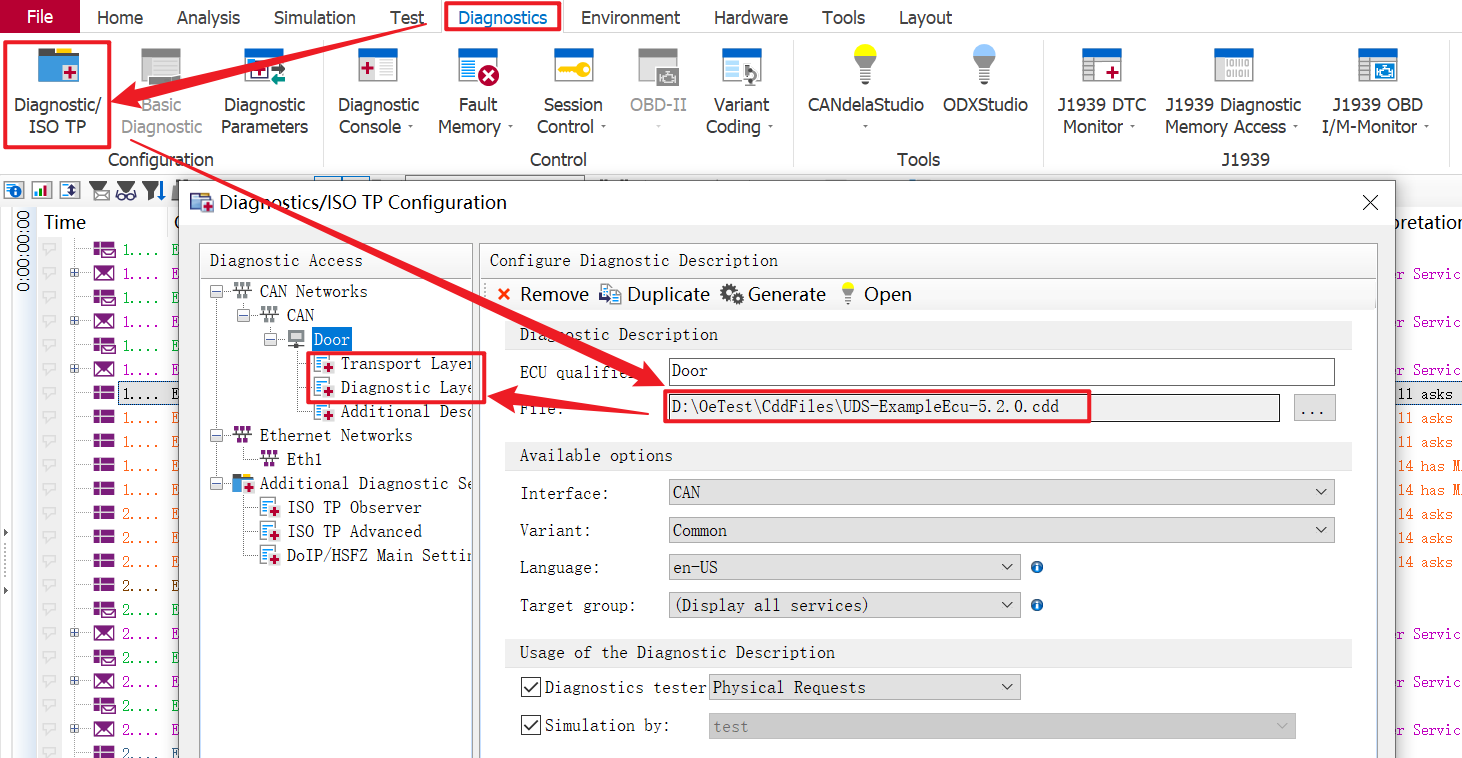Click the Language info icon
1462x758 pixels.
tap(1037, 567)
